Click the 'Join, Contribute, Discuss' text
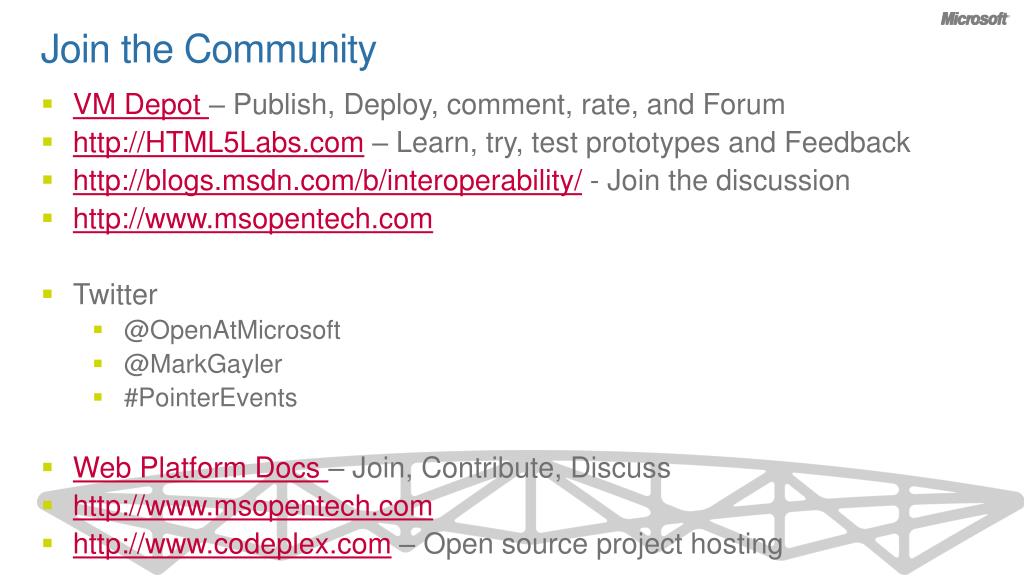The width and height of the screenshot is (1024, 576). (511, 468)
